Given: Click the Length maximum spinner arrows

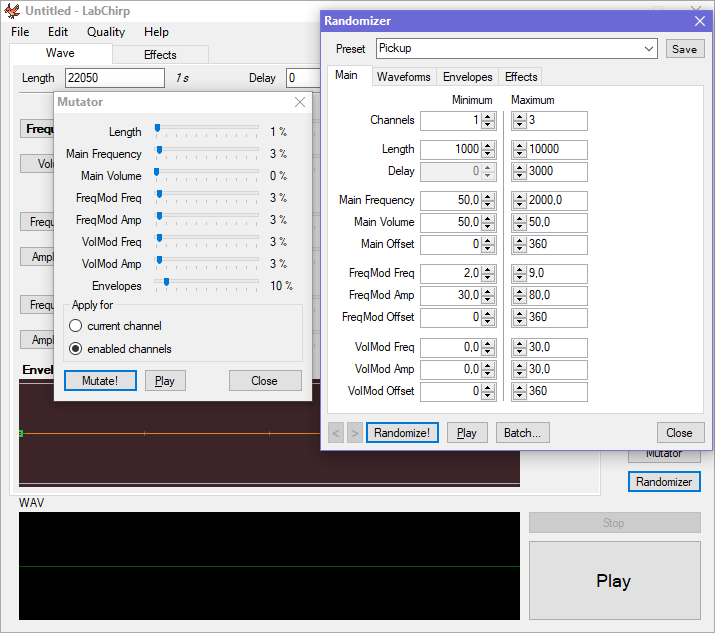Looking at the screenshot, I should click(x=519, y=149).
